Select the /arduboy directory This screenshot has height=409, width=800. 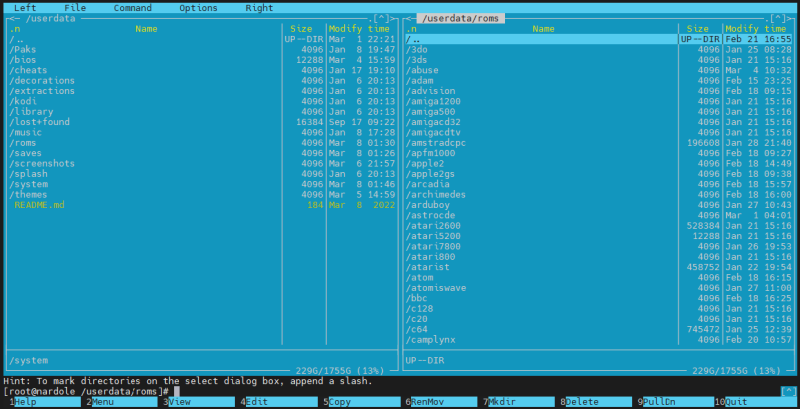[598, 205]
